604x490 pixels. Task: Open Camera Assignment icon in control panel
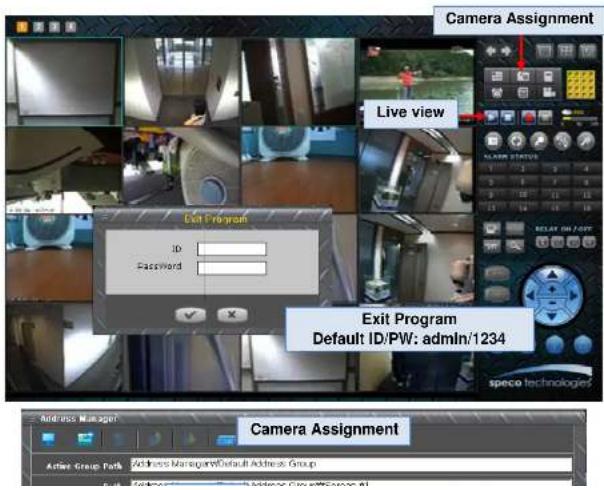[522, 76]
